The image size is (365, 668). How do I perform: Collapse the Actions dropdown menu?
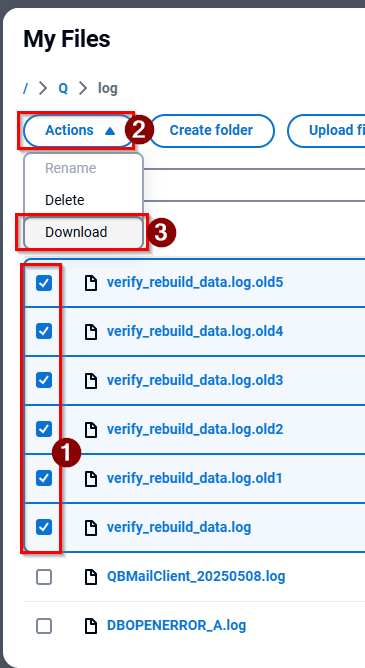(79, 130)
